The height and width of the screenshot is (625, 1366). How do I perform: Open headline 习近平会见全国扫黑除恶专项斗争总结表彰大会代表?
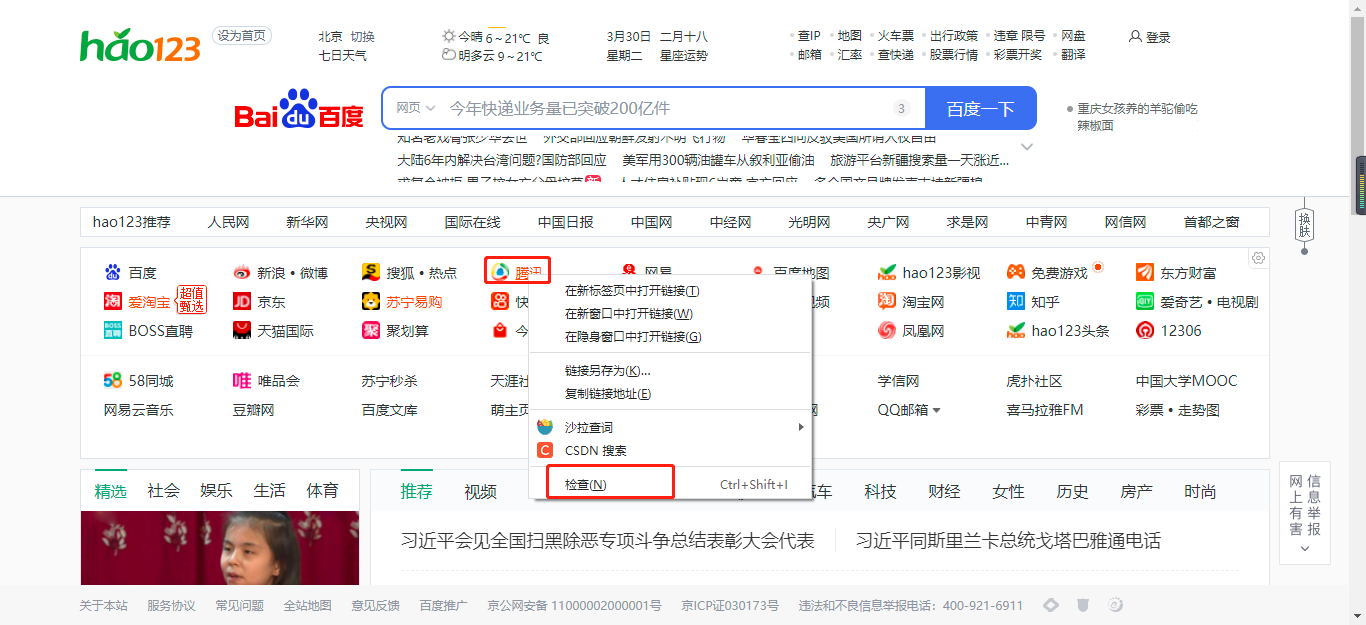click(608, 541)
